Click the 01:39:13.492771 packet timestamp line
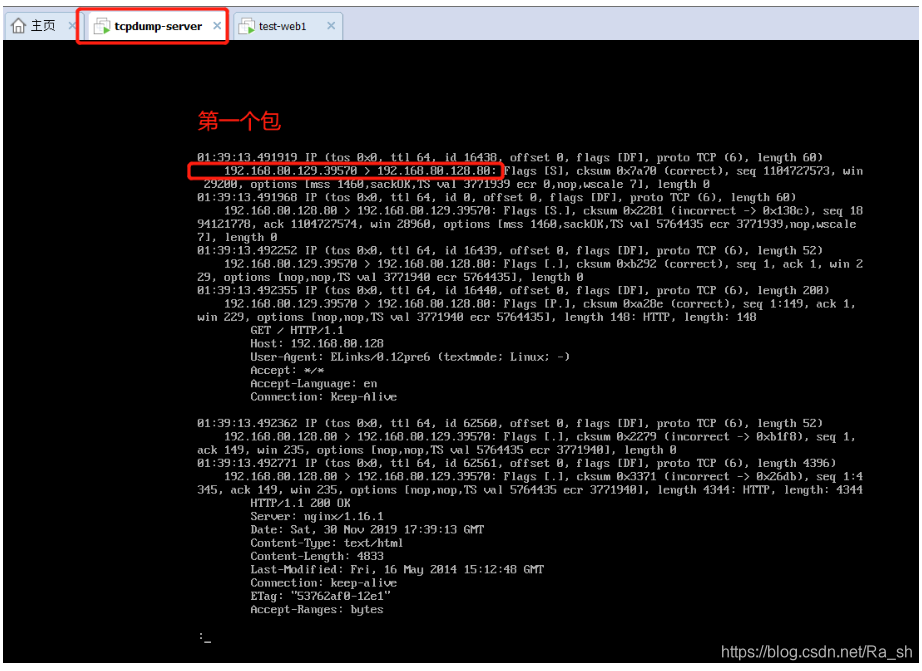This screenshot has height=671, width=922. click(x=516, y=463)
